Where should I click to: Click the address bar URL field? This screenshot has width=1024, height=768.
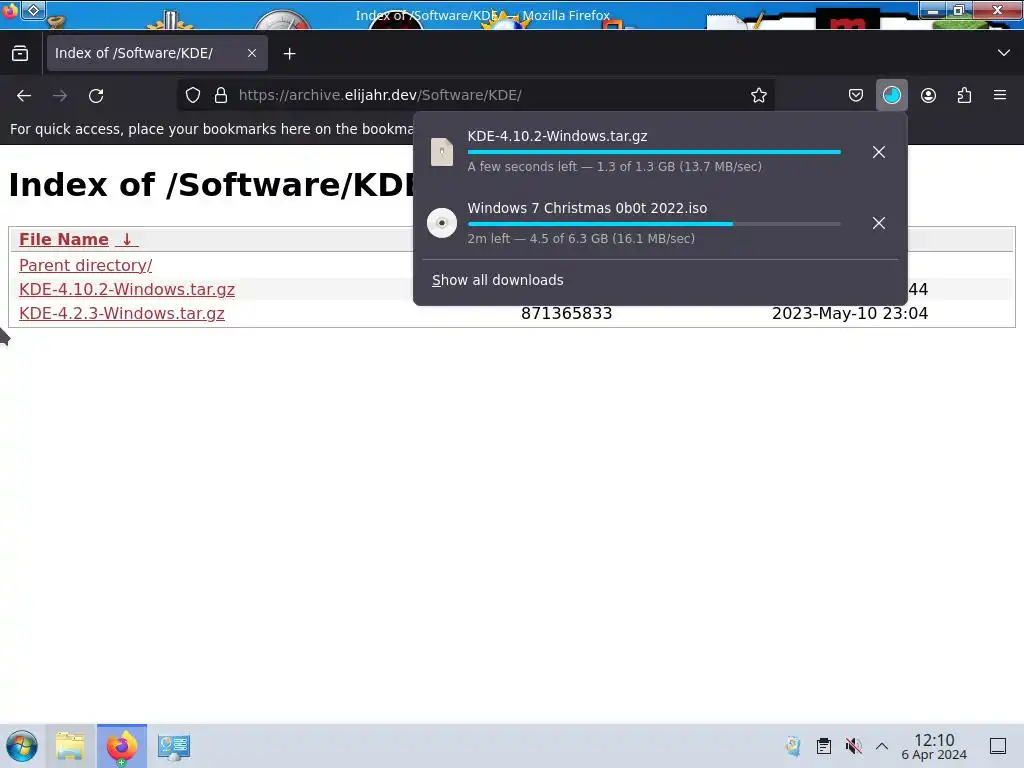477,95
